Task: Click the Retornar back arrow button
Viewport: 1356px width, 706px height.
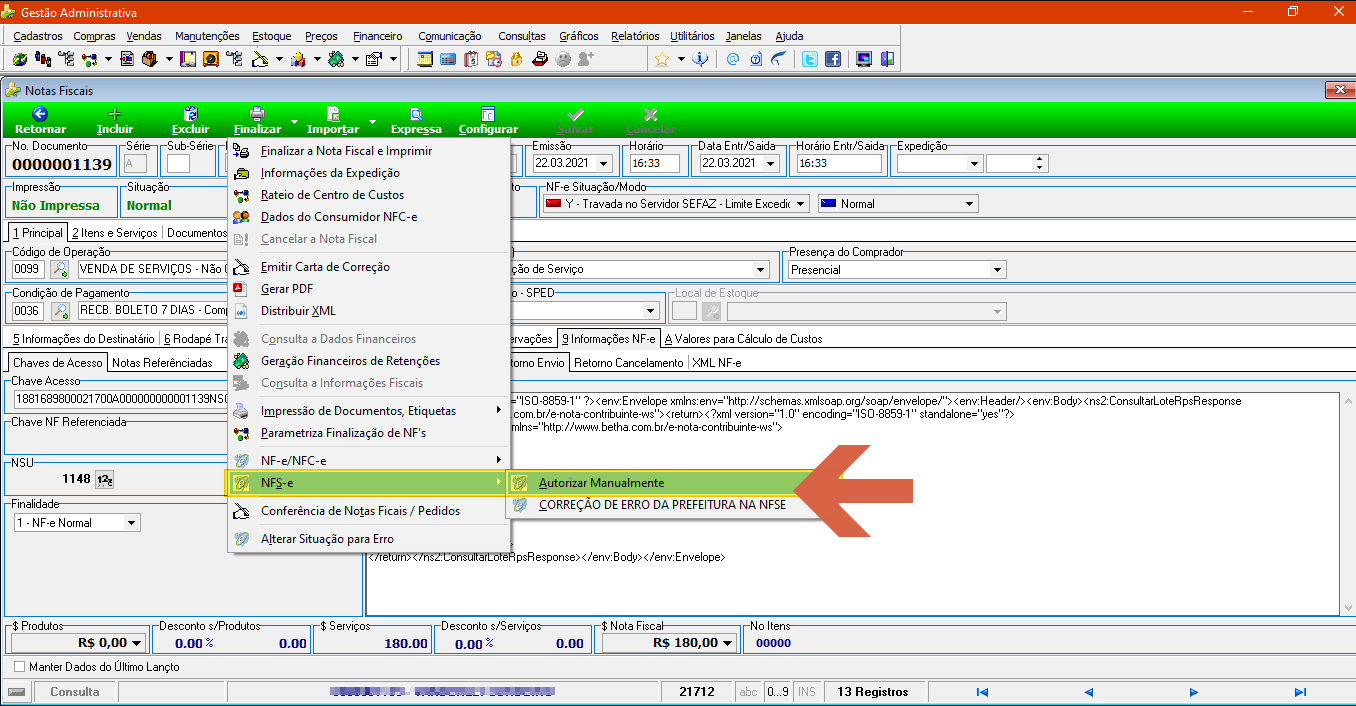Action: click(x=41, y=121)
